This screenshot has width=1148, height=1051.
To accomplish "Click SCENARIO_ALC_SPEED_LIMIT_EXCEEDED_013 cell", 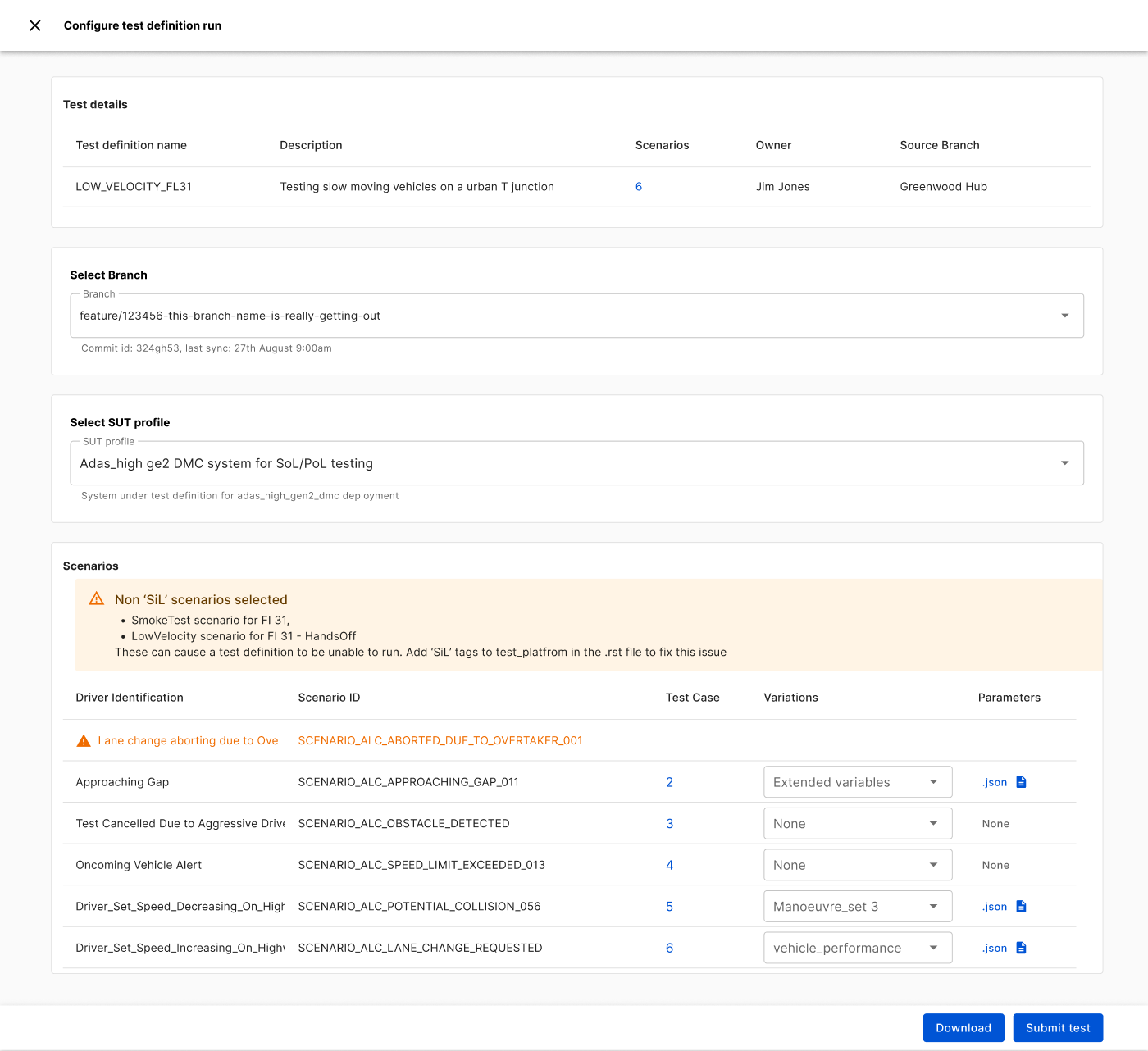I will point(421,865).
